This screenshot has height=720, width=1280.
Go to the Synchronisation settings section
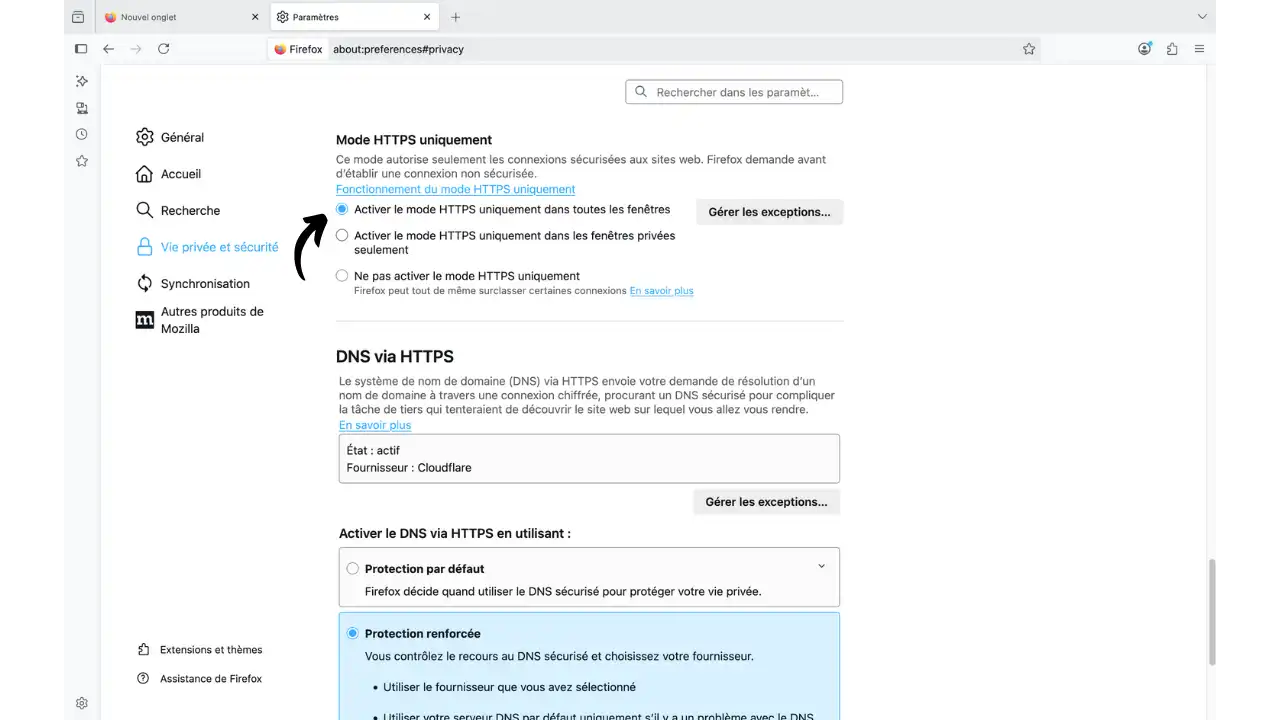pyautogui.click(x=205, y=283)
